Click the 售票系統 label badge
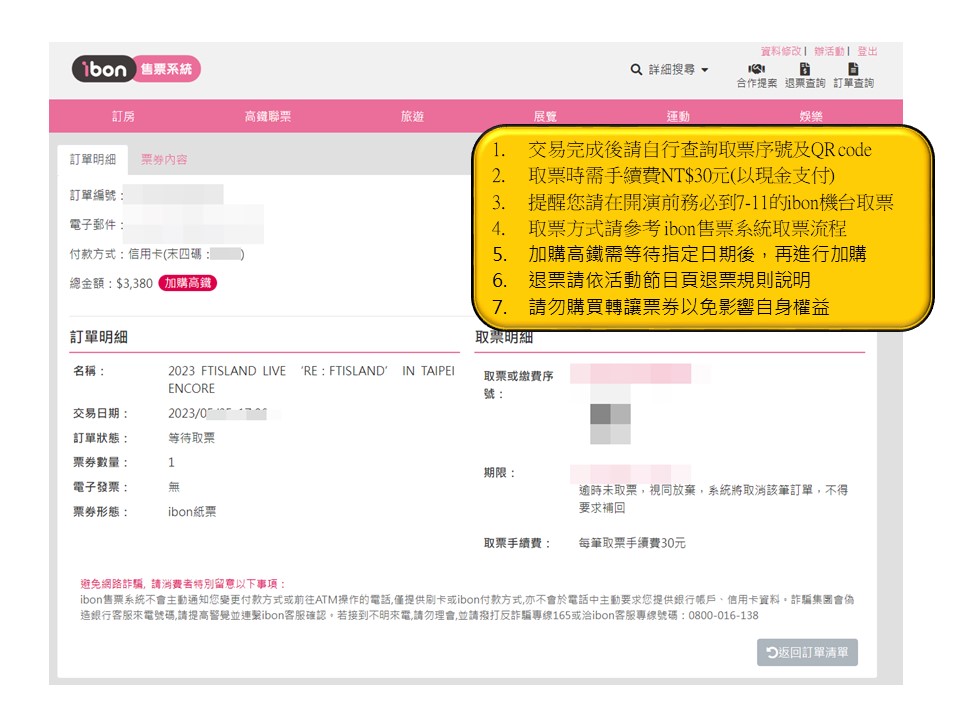Viewport: 960px width, 720px height. [167, 69]
